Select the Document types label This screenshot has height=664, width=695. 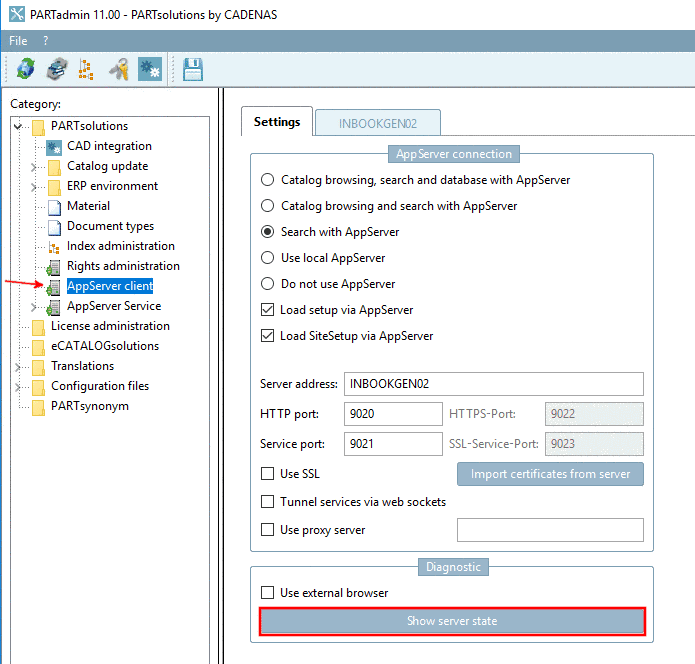point(110,226)
